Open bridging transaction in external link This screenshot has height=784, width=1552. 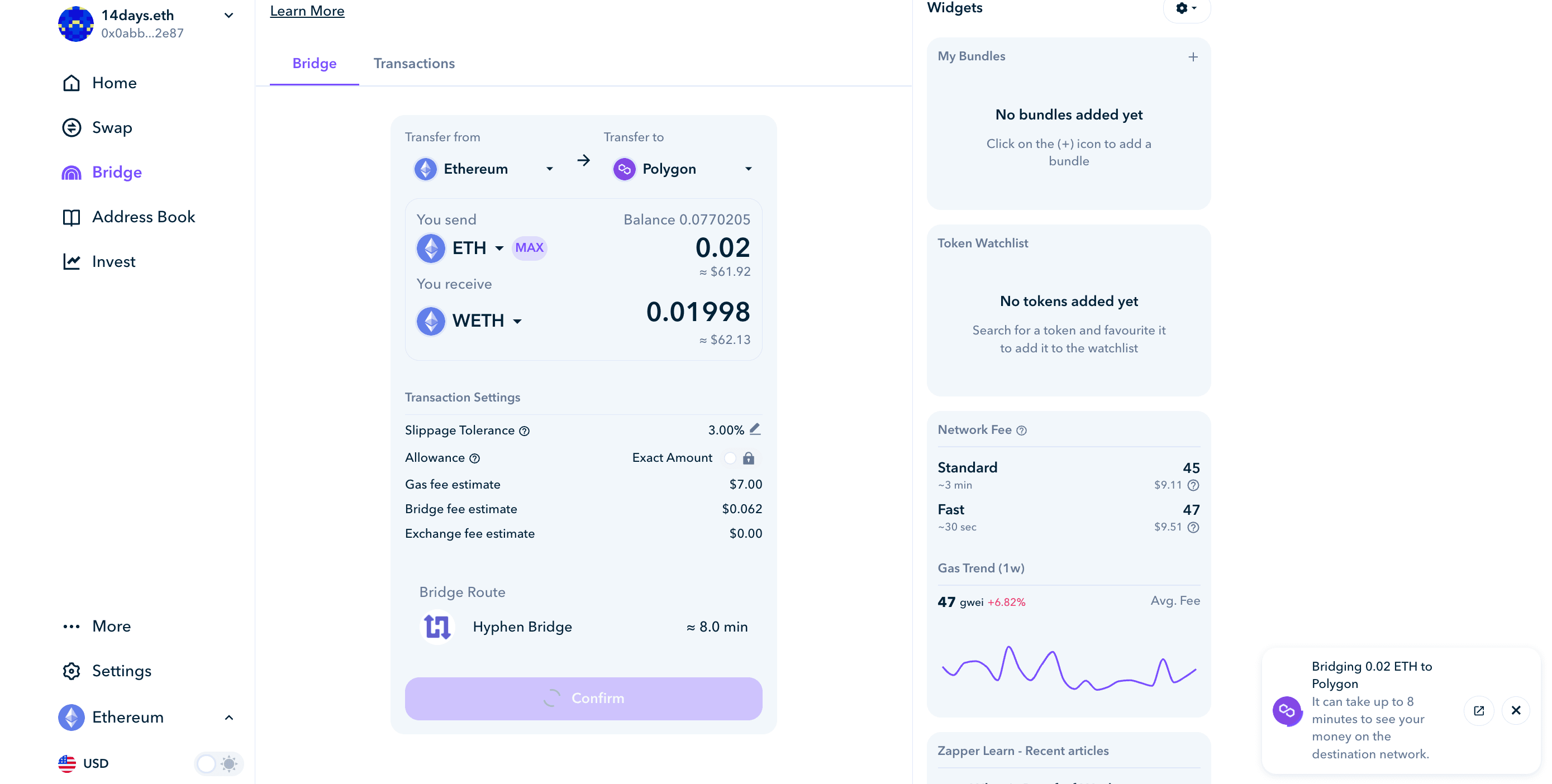click(1478, 710)
